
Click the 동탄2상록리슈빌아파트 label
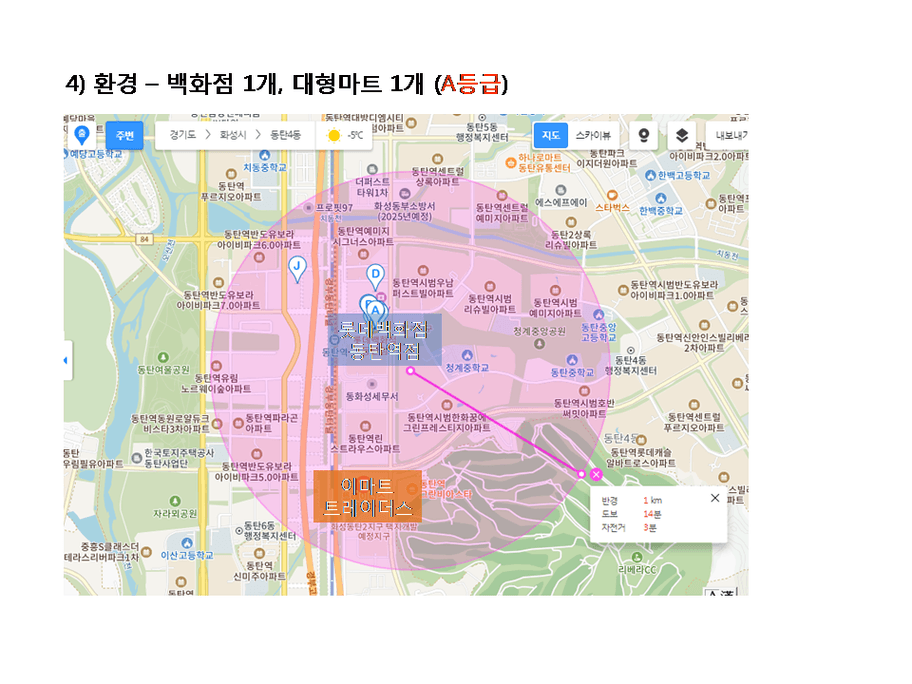tap(571, 240)
